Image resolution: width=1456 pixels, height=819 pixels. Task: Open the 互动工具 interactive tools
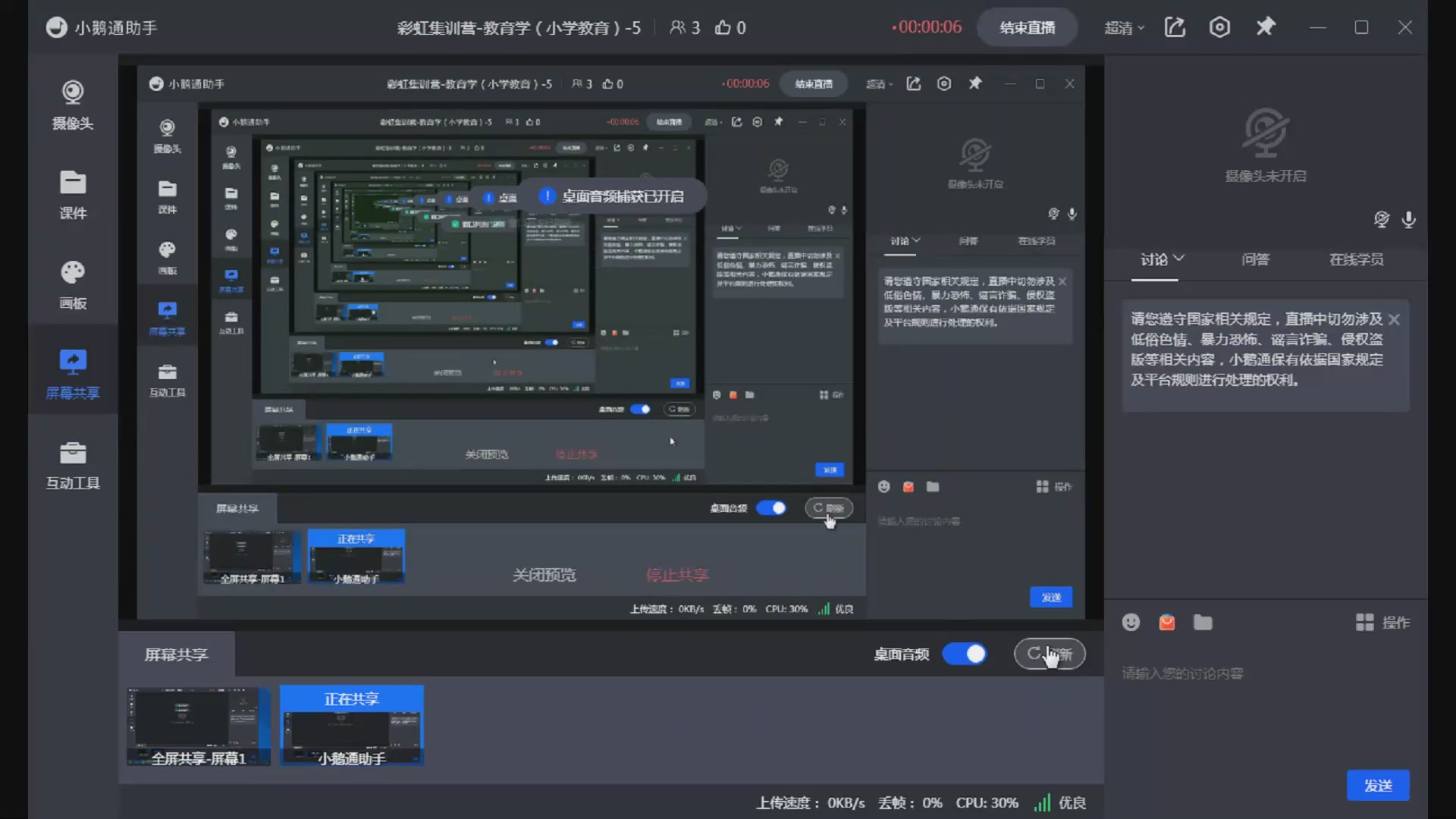pyautogui.click(x=73, y=466)
